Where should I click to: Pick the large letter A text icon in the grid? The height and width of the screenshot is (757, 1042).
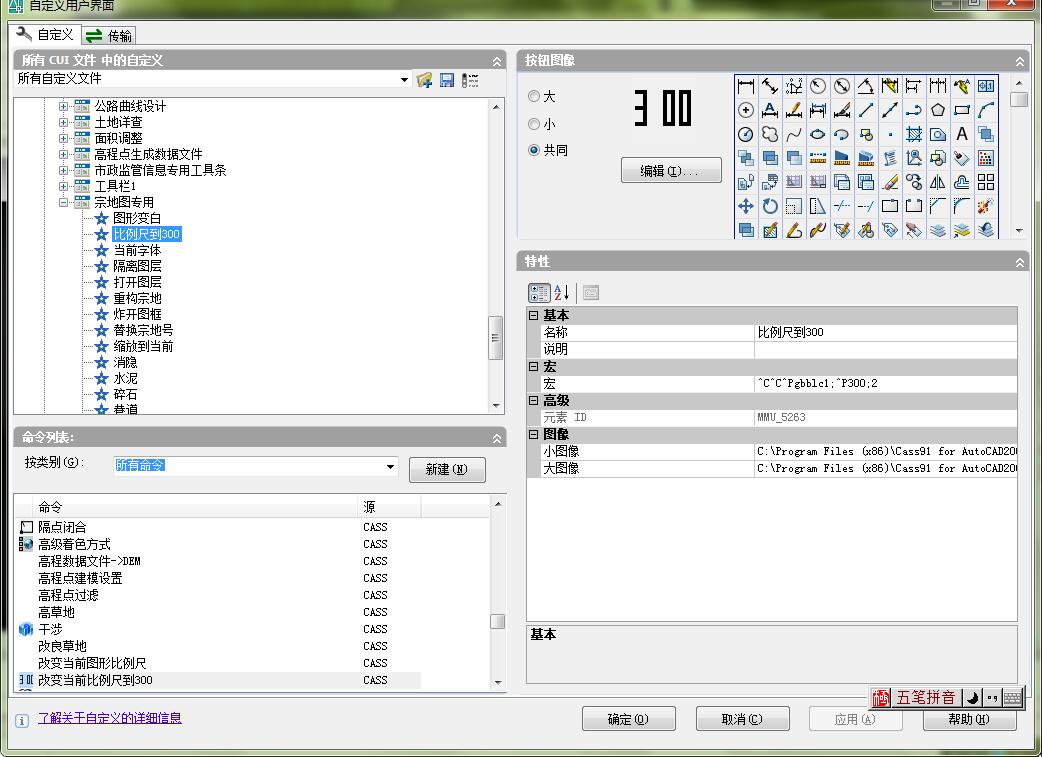coord(962,134)
